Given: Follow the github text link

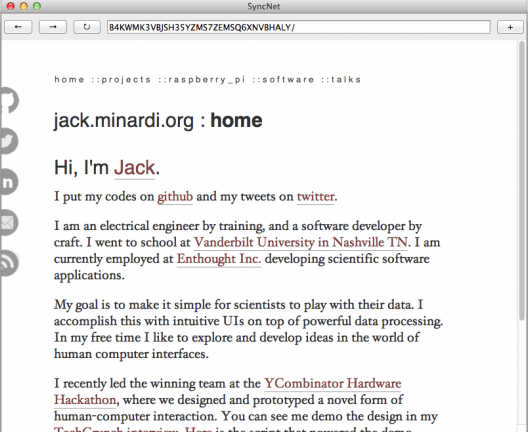Looking at the screenshot, I should point(175,197).
